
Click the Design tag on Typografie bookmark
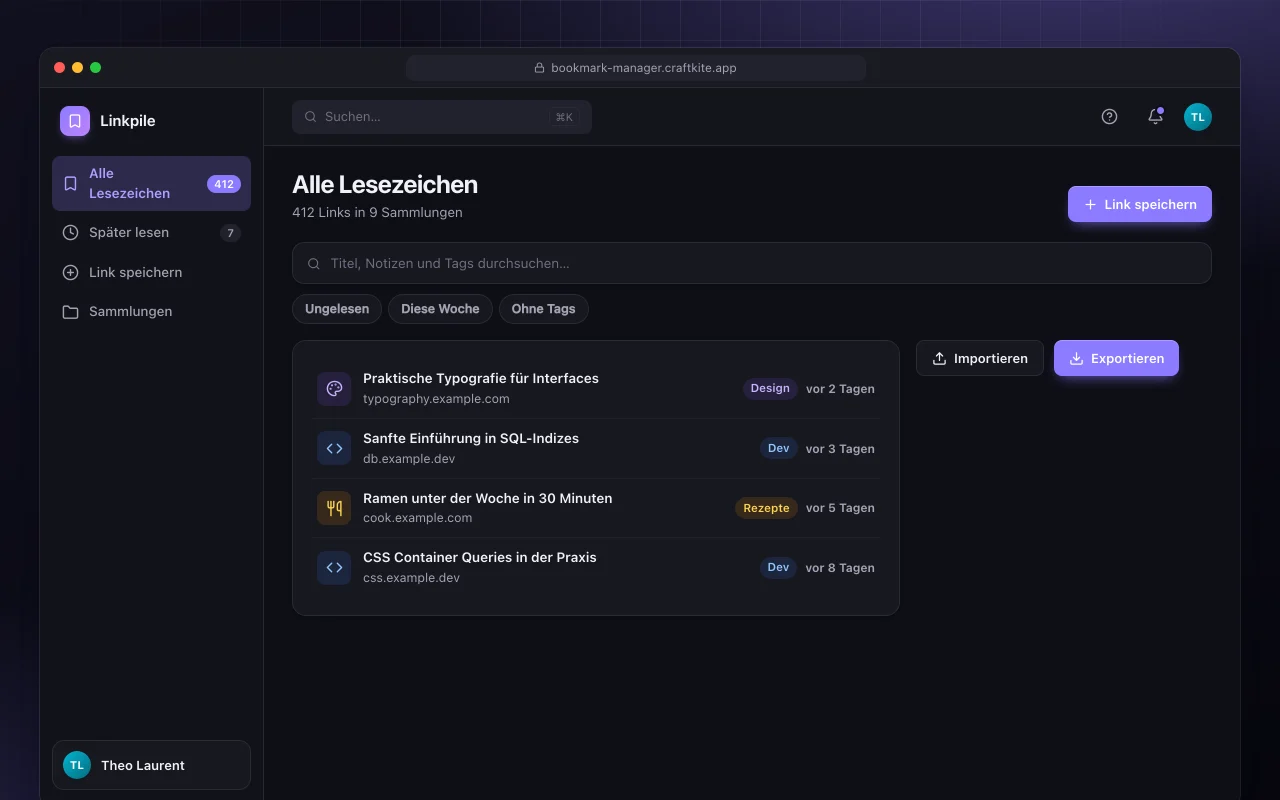770,388
